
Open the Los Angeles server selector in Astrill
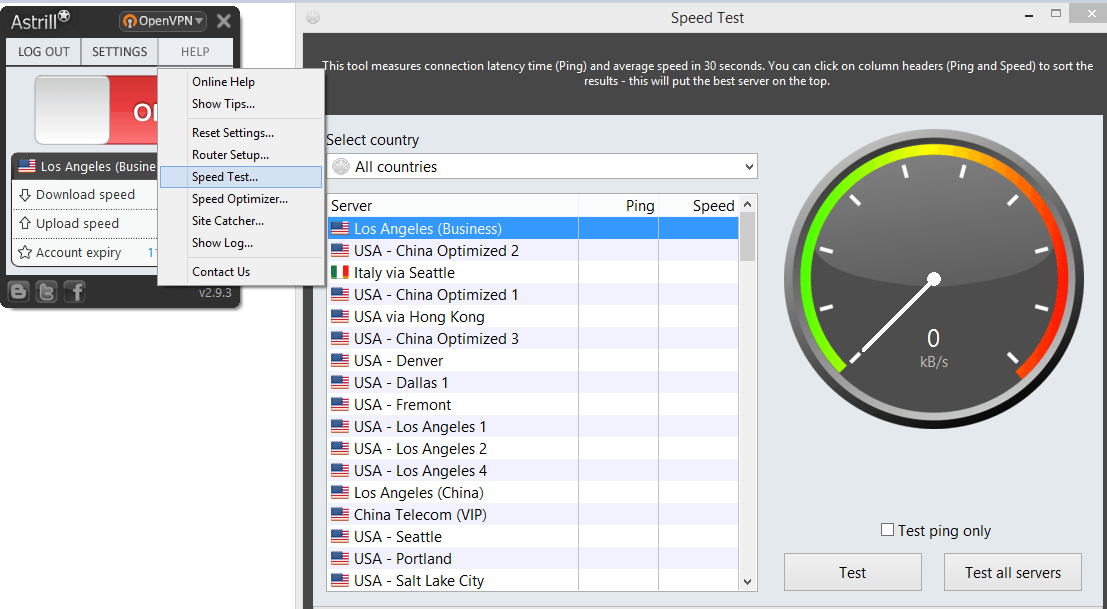tap(85, 167)
